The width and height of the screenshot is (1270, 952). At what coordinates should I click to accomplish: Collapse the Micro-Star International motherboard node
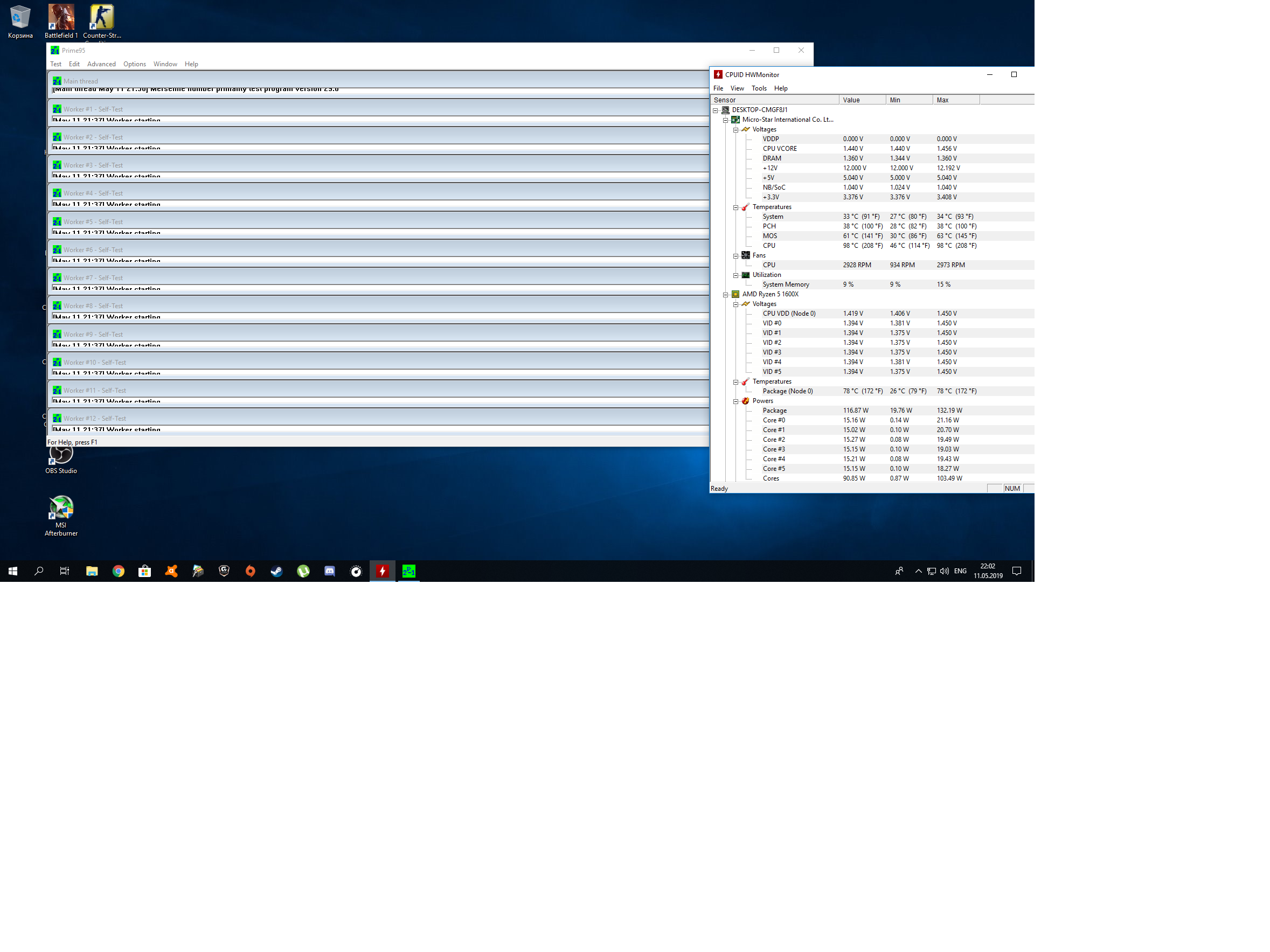[x=725, y=120]
